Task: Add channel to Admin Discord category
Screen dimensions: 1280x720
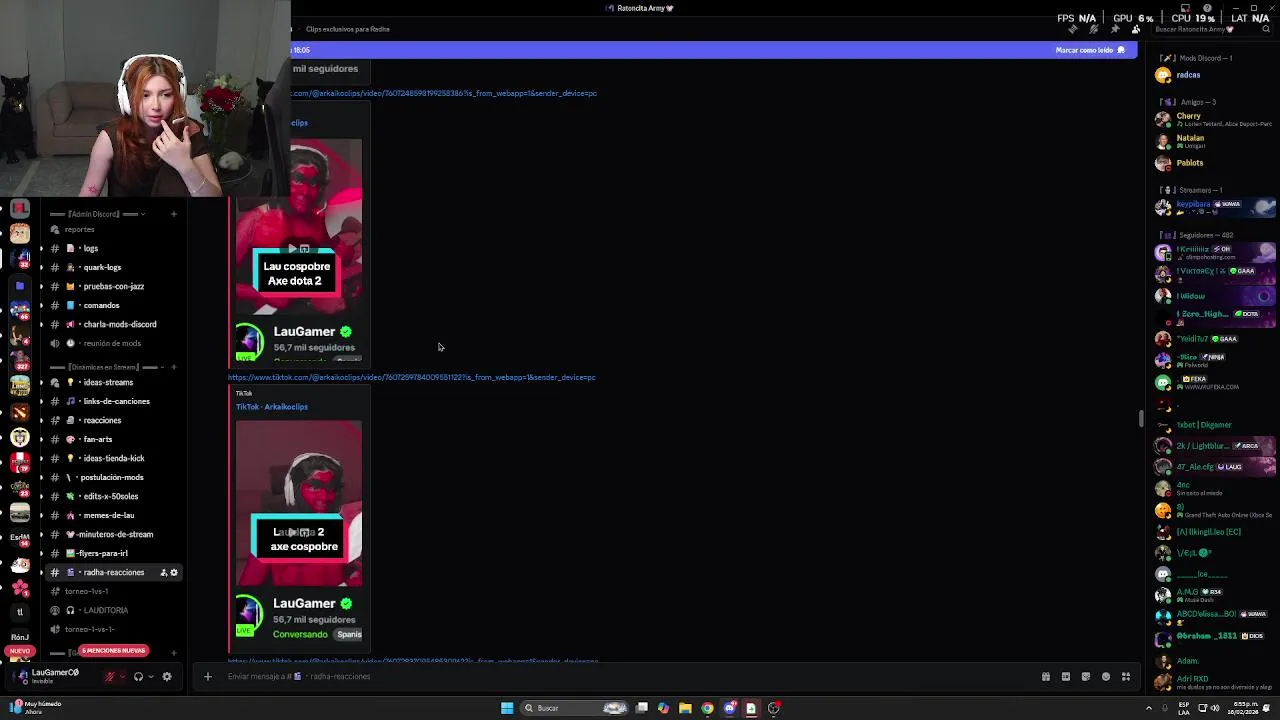Action: click(x=174, y=214)
